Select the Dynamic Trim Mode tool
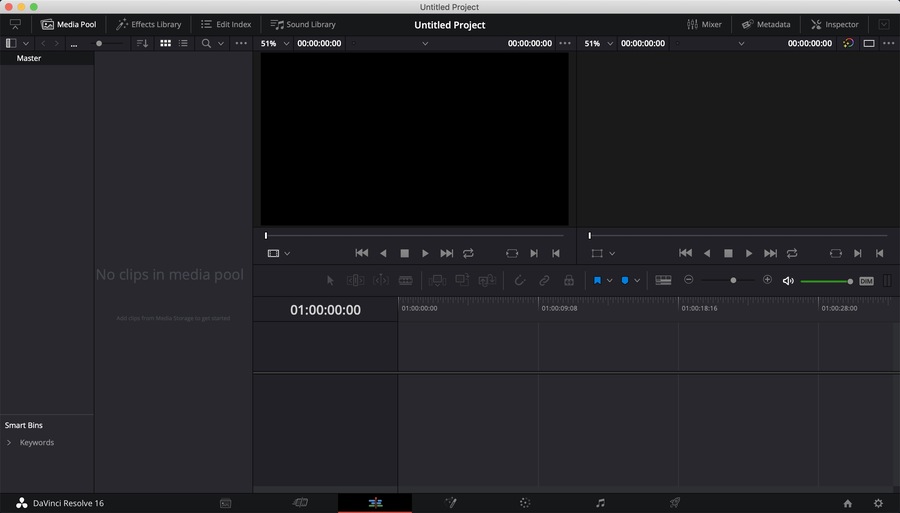The height and width of the screenshot is (513, 900). pyautogui.click(x=381, y=280)
